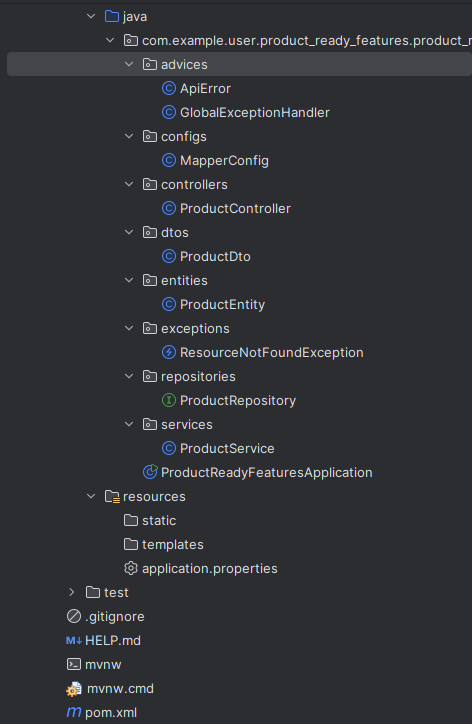The width and height of the screenshot is (472, 724).
Task: Expand the test folder
Action: coord(72,592)
